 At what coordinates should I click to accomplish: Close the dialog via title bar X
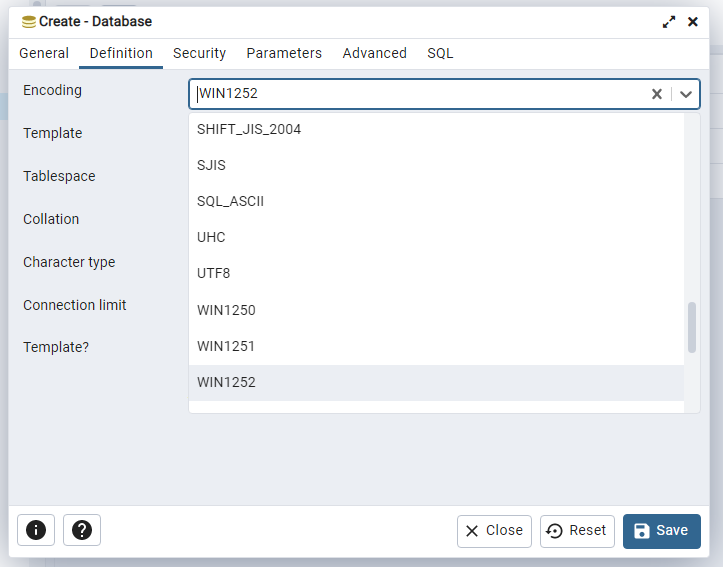tap(692, 21)
